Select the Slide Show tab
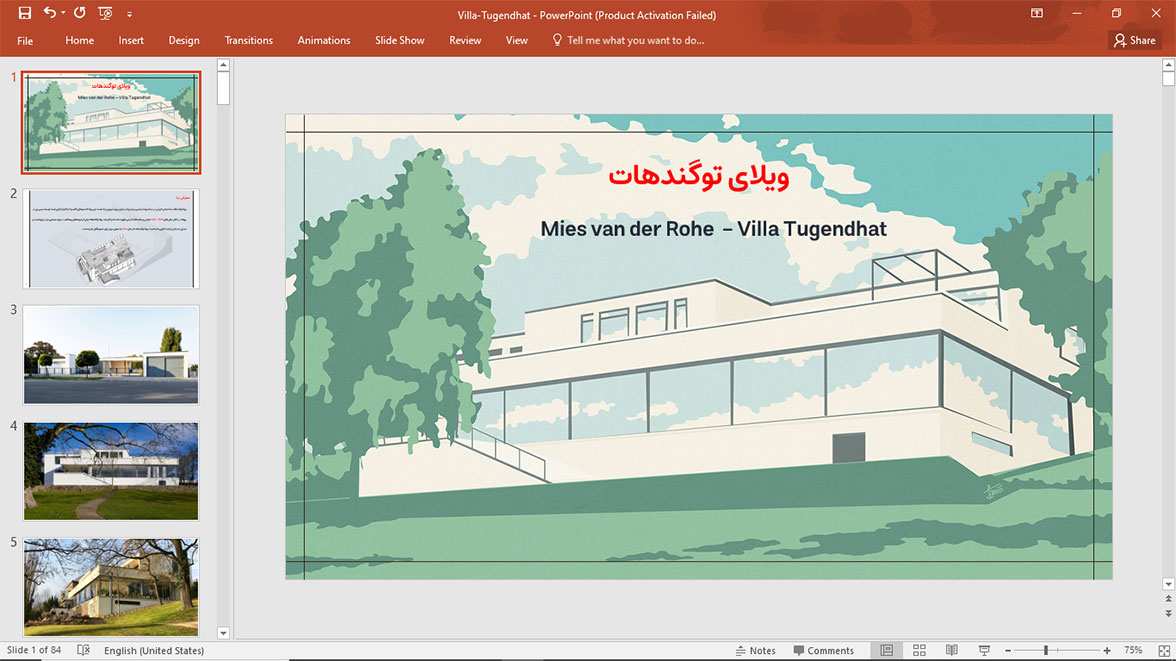This screenshot has width=1176, height=661. coord(400,41)
